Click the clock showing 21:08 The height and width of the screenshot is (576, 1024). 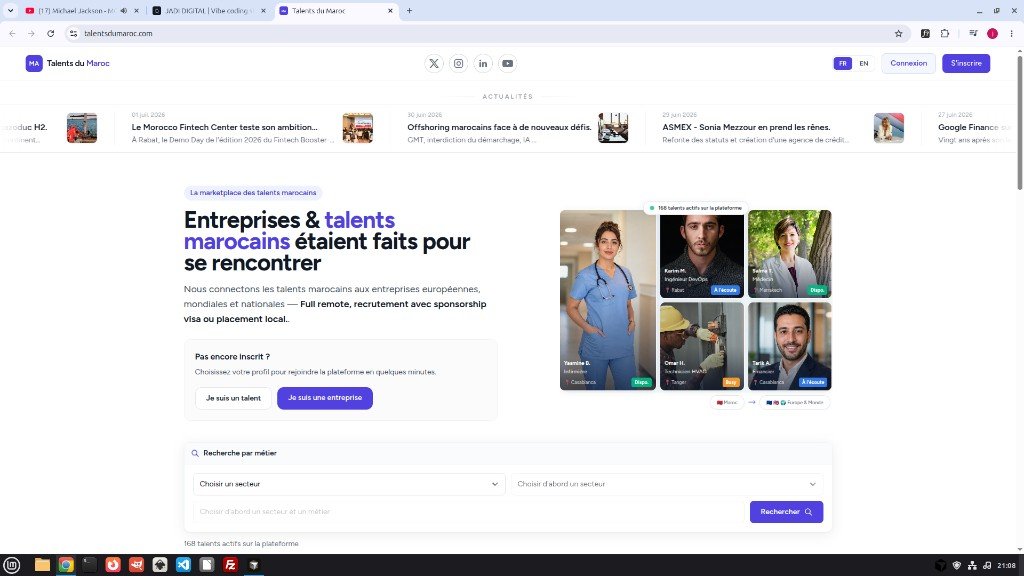(1006, 566)
